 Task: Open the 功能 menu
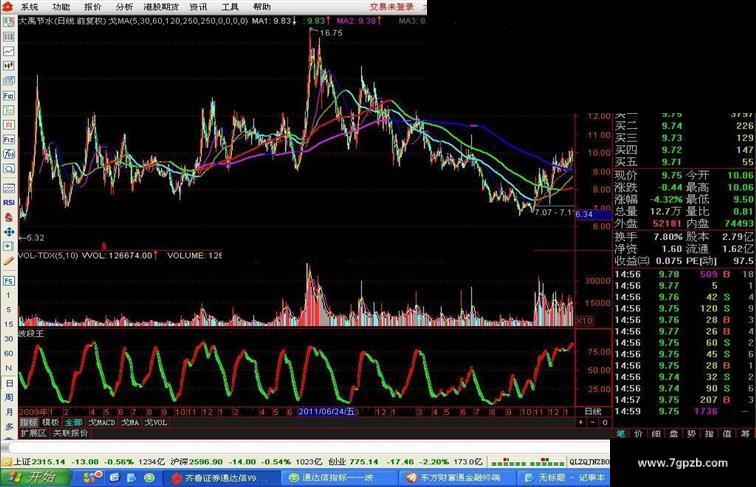pyautogui.click(x=61, y=7)
